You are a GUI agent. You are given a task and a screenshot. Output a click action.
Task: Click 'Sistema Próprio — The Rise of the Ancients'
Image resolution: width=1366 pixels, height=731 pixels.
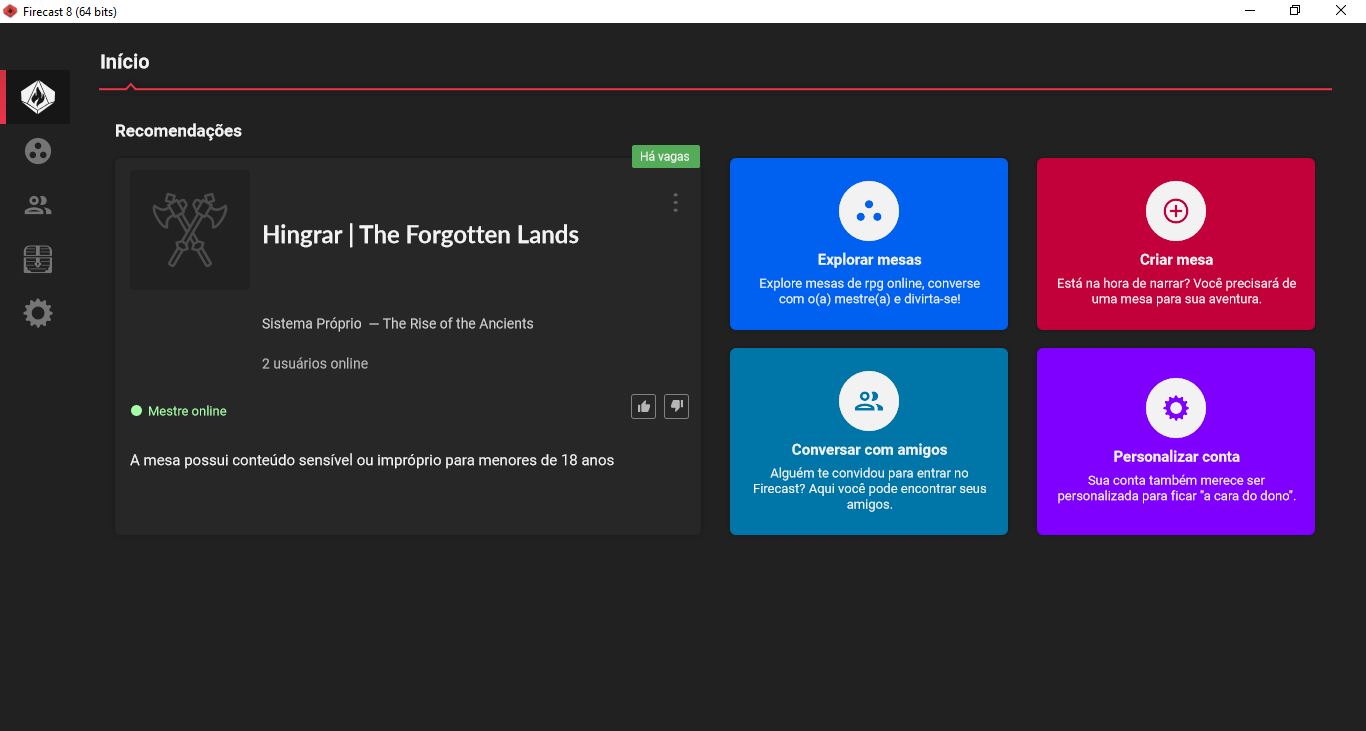(398, 324)
